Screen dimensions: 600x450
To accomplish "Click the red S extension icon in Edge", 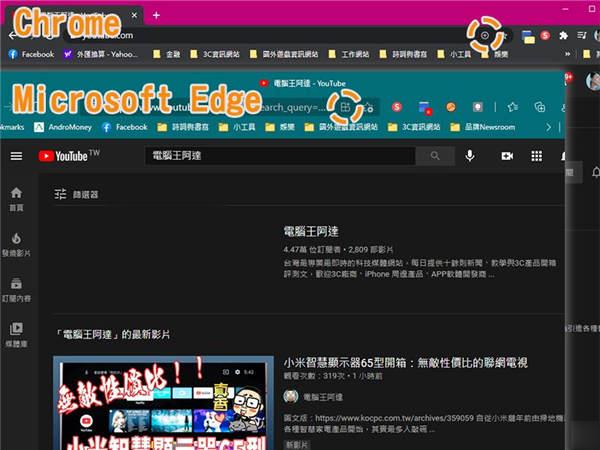I will pos(397,107).
